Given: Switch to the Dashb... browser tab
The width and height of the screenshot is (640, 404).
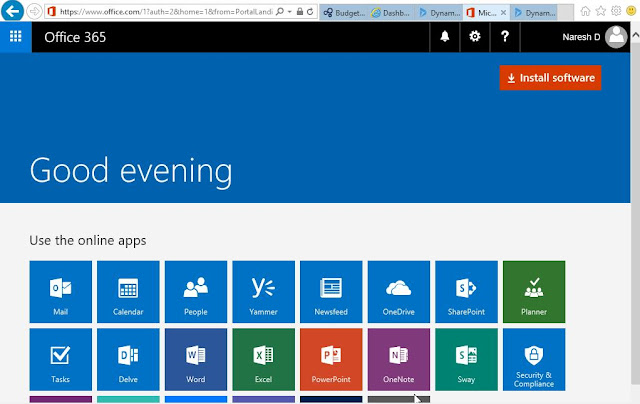Looking at the screenshot, I should click(x=391, y=13).
